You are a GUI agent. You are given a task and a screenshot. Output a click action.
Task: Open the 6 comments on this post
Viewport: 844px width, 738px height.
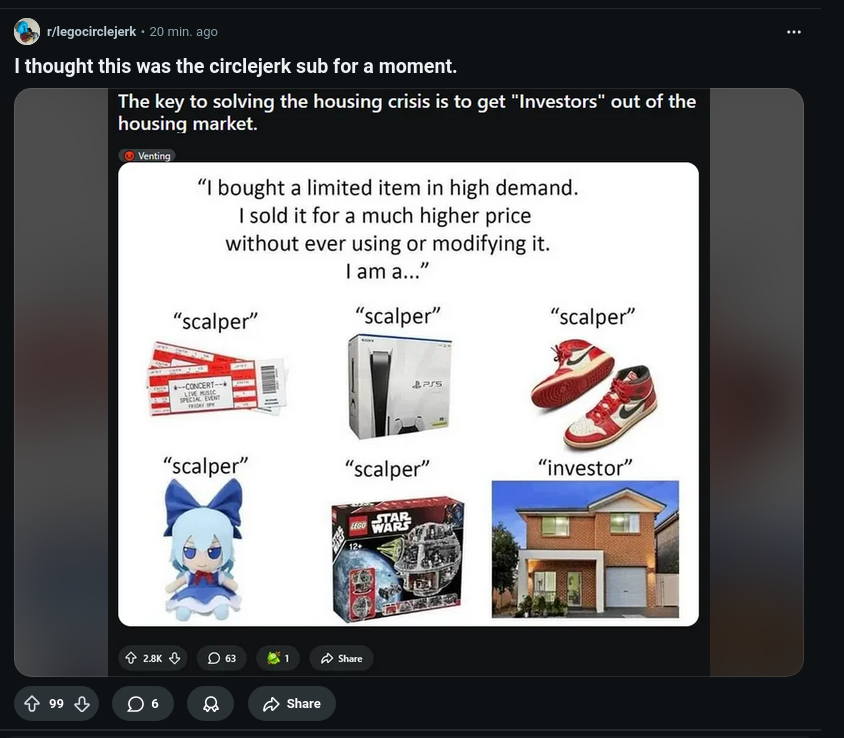143,704
